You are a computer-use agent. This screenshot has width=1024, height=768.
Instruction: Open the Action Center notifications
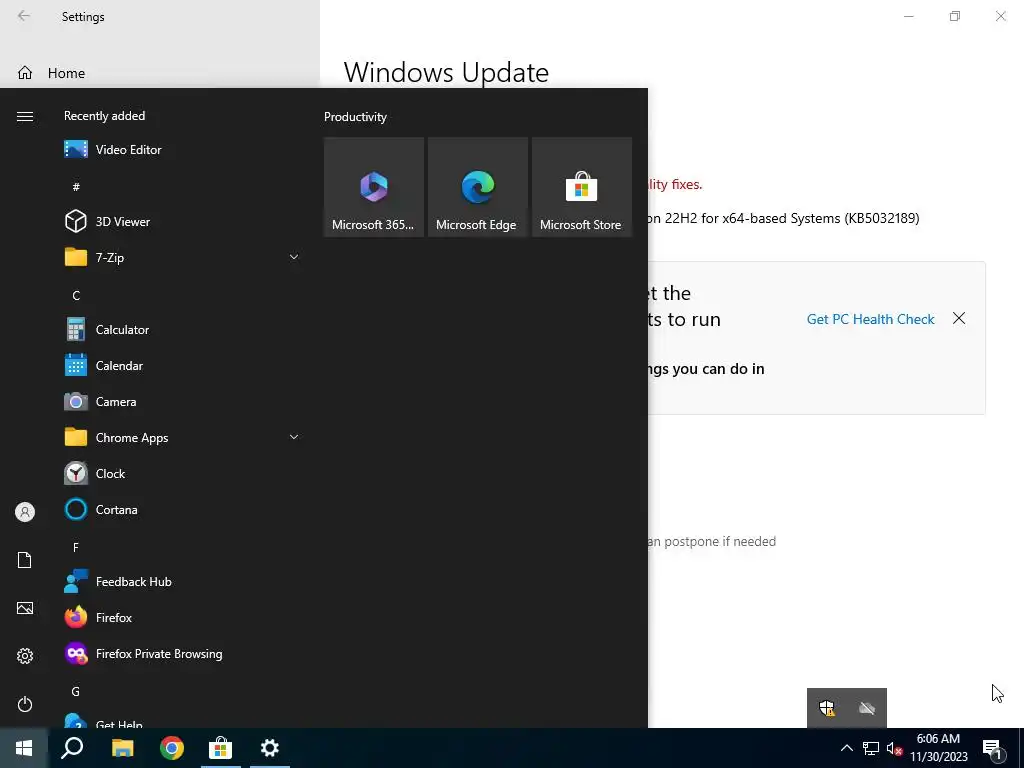point(992,748)
